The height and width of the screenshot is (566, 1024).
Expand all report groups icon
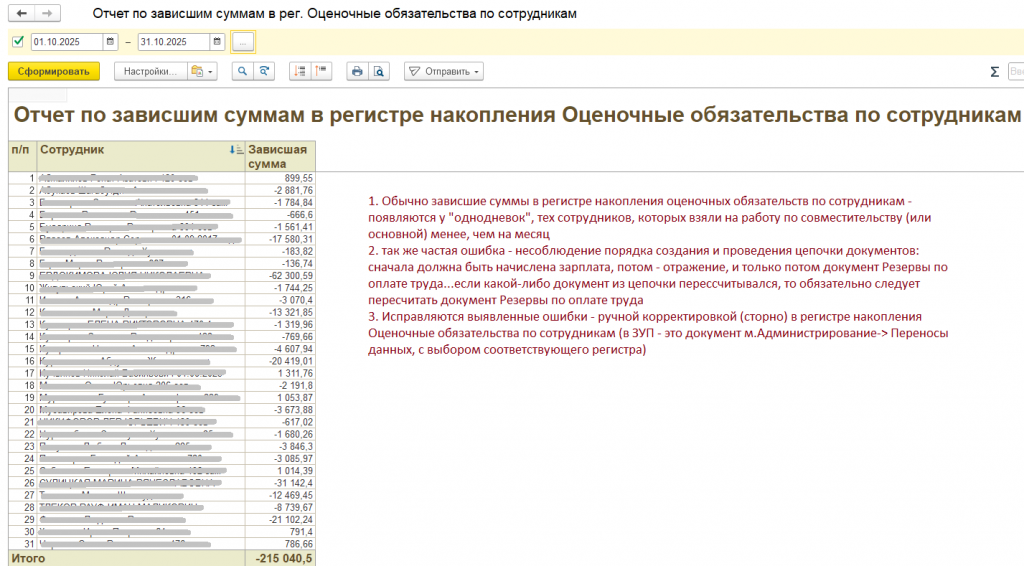pyautogui.click(x=299, y=71)
